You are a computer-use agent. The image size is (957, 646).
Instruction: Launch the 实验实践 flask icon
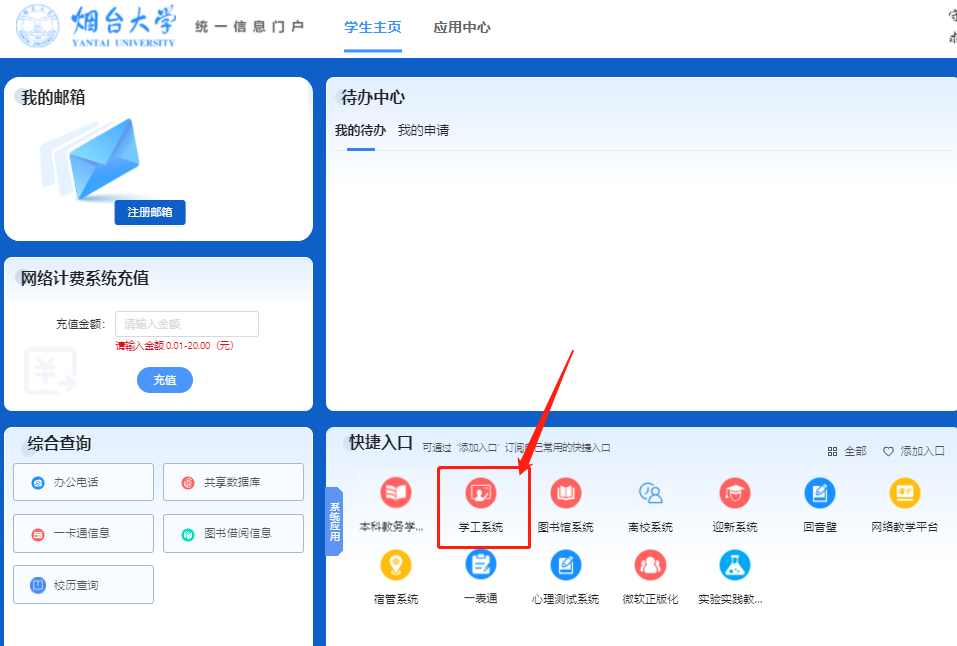735,566
